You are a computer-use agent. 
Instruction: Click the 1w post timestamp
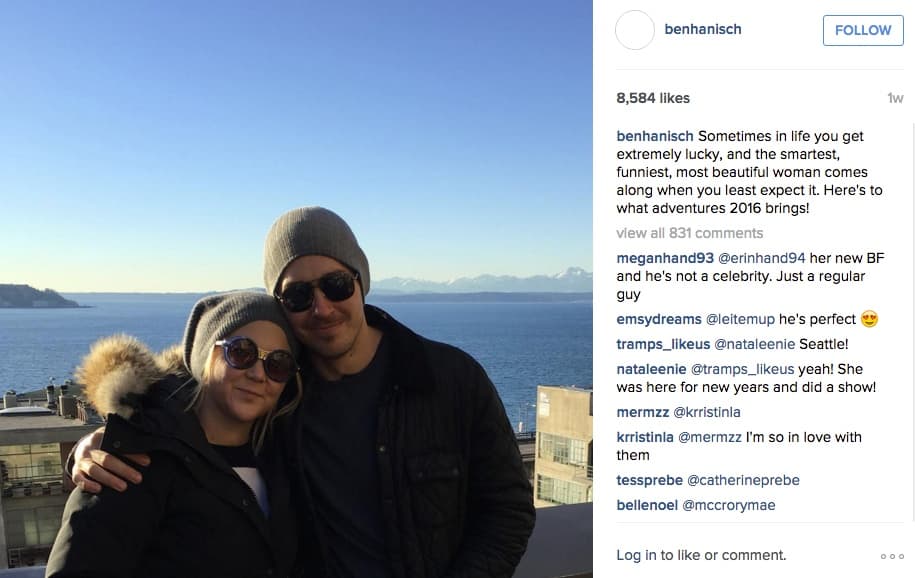coord(895,99)
